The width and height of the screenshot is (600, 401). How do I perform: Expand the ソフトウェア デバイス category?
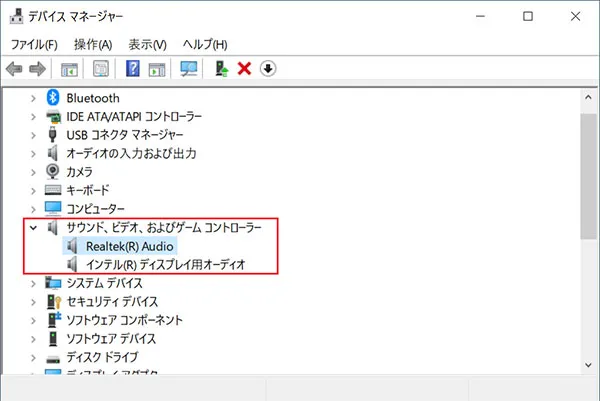pos(33,339)
